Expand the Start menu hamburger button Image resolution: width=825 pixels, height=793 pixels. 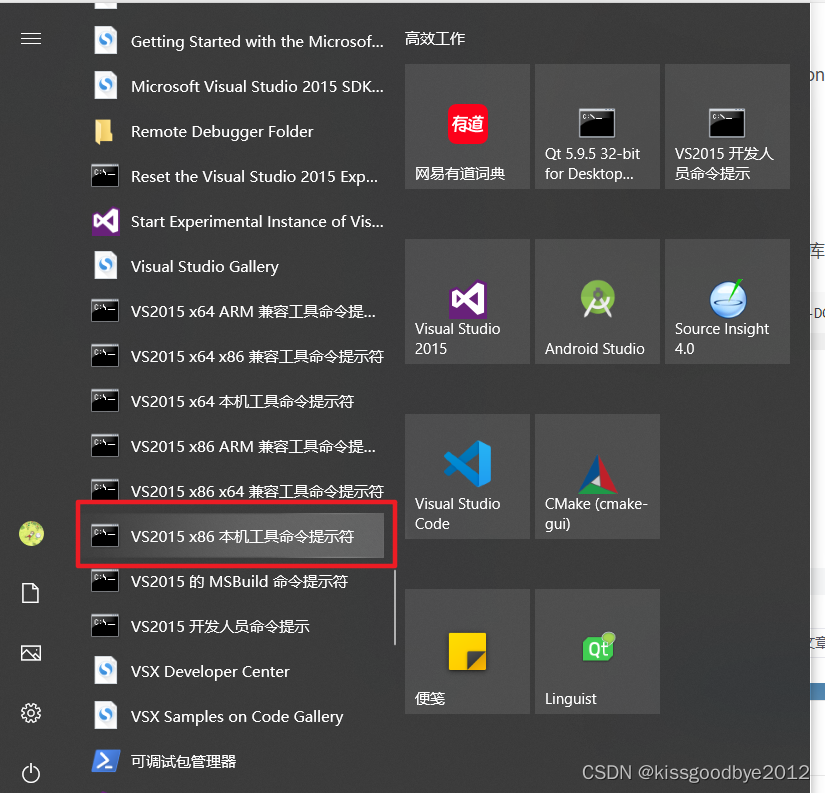31,38
